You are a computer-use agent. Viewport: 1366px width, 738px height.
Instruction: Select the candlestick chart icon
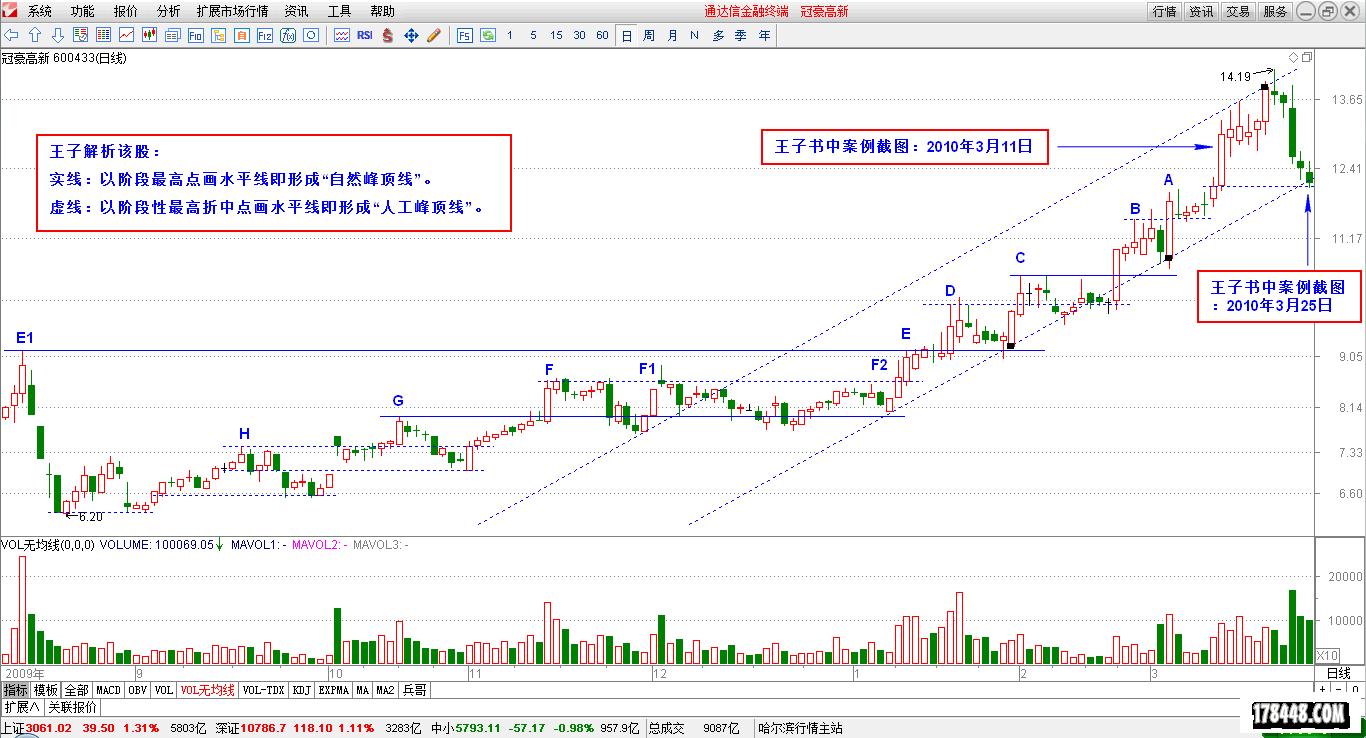150,35
